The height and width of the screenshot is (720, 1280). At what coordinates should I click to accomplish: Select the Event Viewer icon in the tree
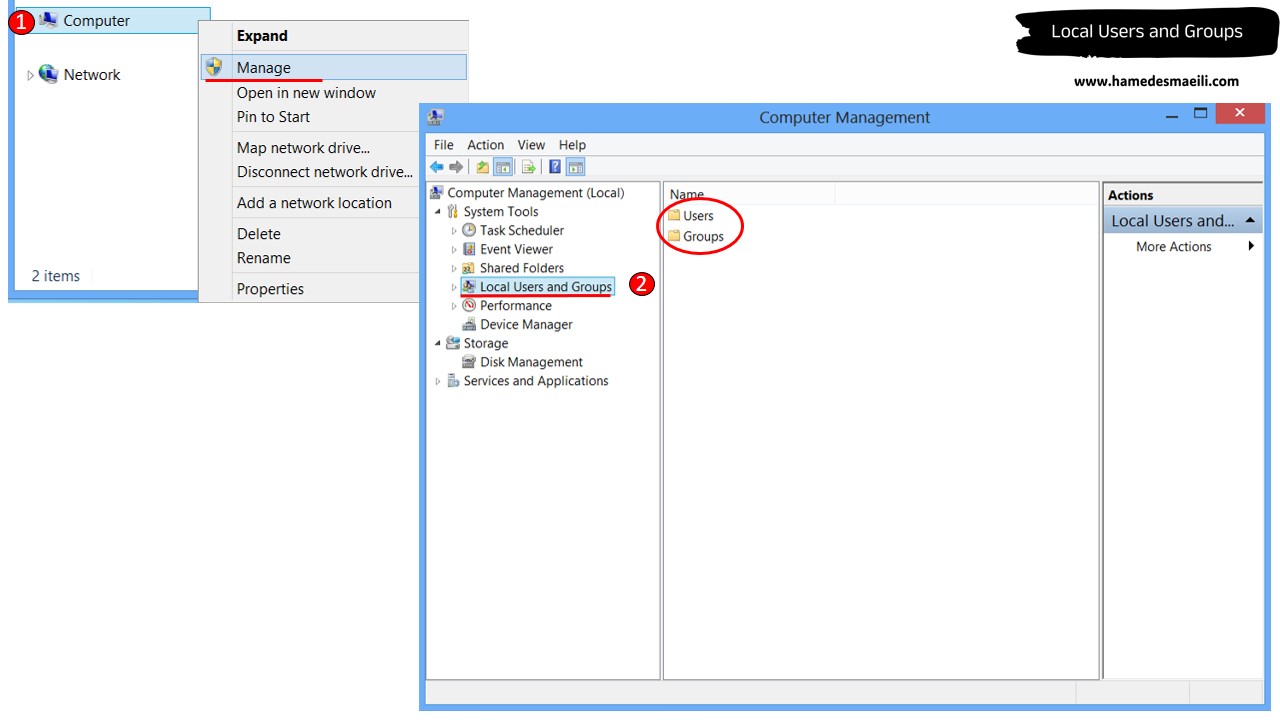[x=469, y=249]
